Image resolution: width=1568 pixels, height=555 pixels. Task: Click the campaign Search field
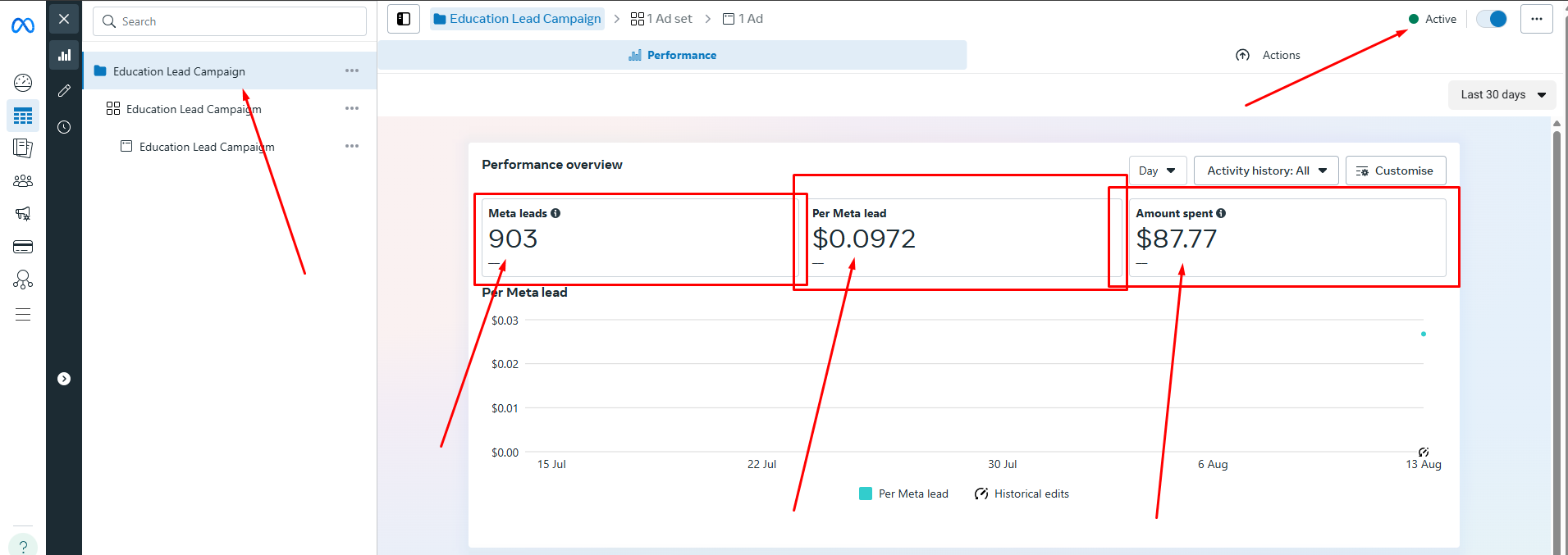click(x=230, y=21)
